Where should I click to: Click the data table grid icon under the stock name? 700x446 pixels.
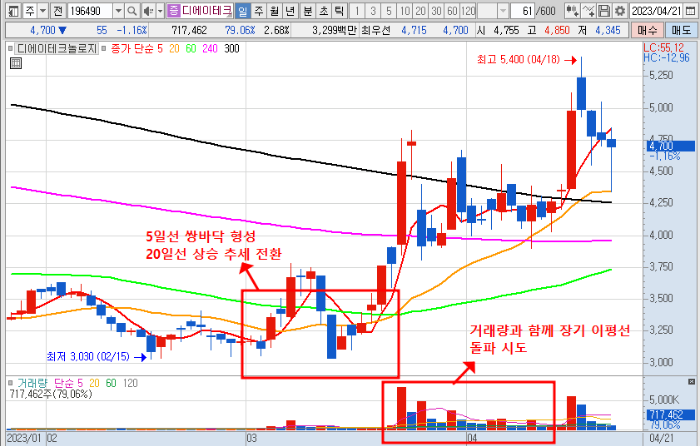point(16,63)
